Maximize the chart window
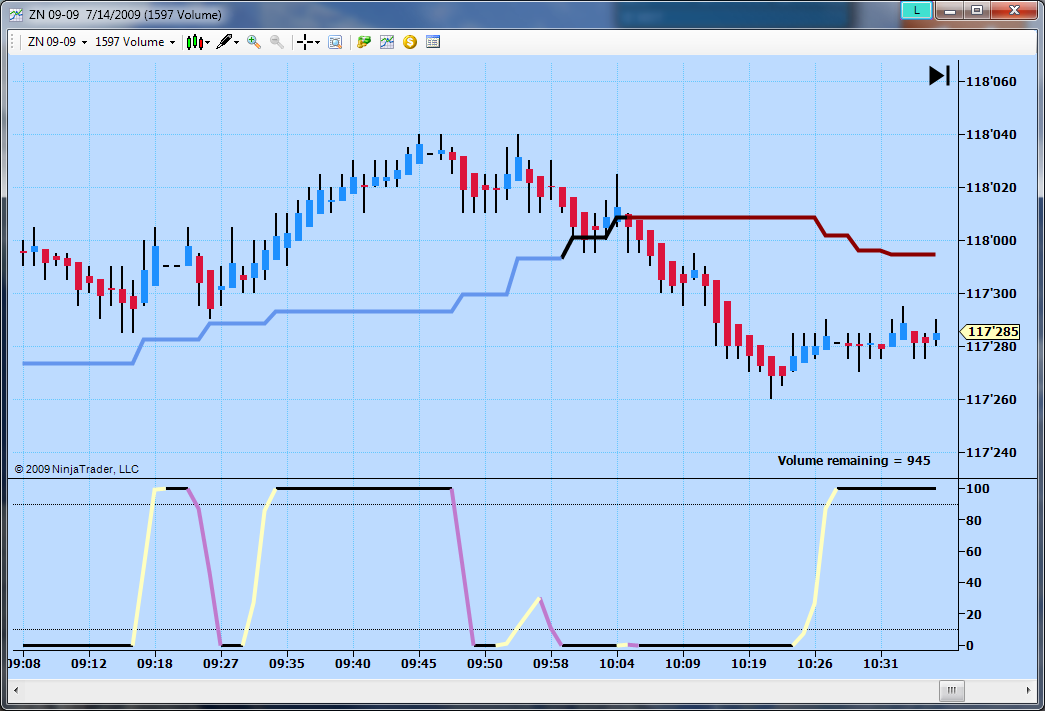1045x711 pixels. click(x=977, y=10)
